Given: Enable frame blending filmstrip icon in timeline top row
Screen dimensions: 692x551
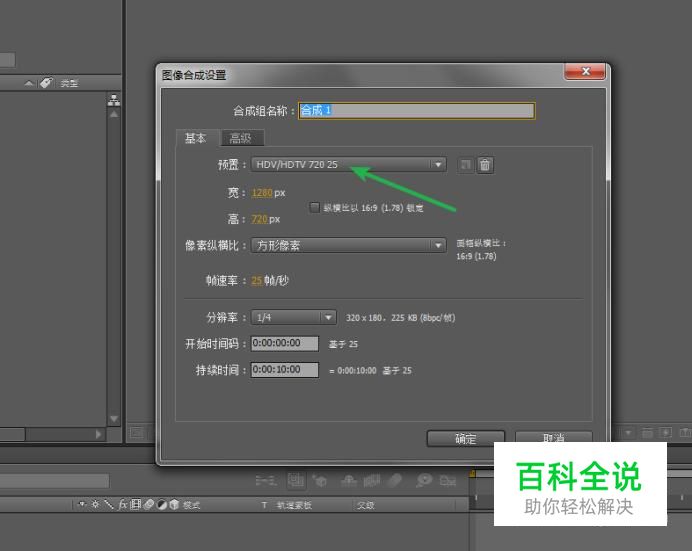Looking at the screenshot, I should coord(372,480).
